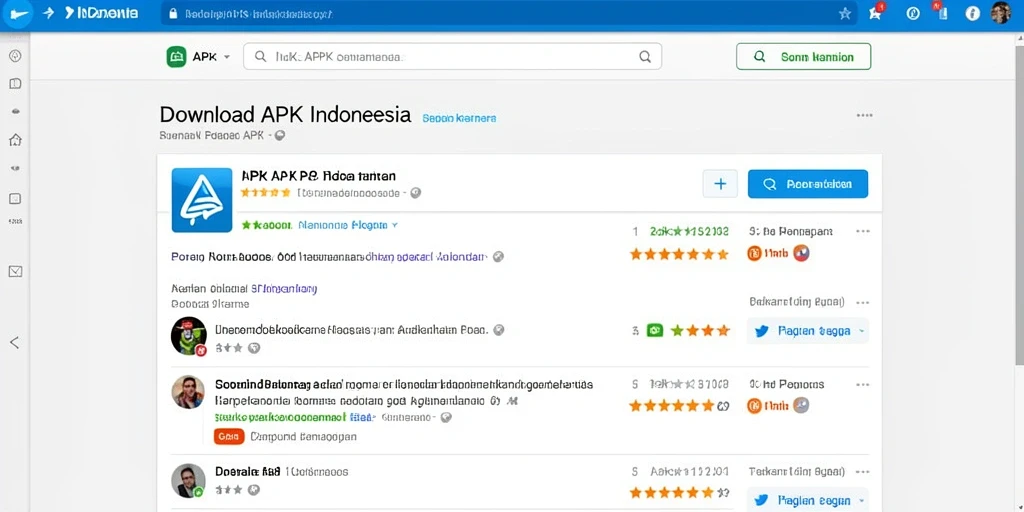This screenshot has height=512, width=1024.
Task: Click the orange circle icon in the Pooions row
Action: 754,406
